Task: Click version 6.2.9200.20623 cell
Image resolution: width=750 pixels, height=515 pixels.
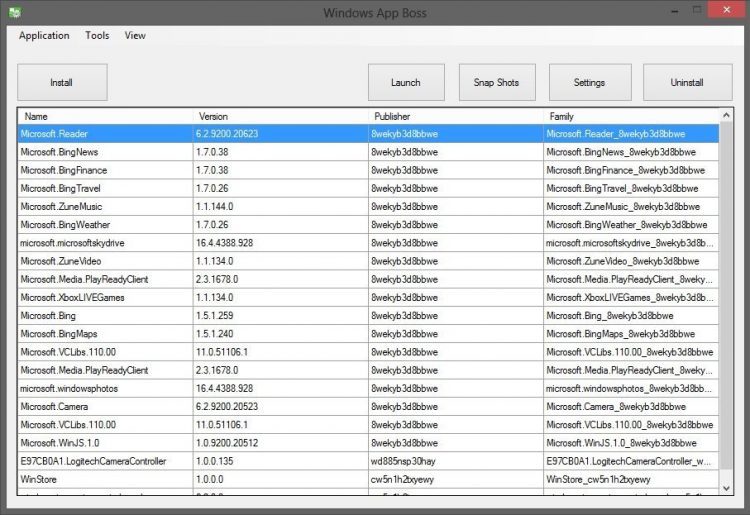Action: [280, 134]
